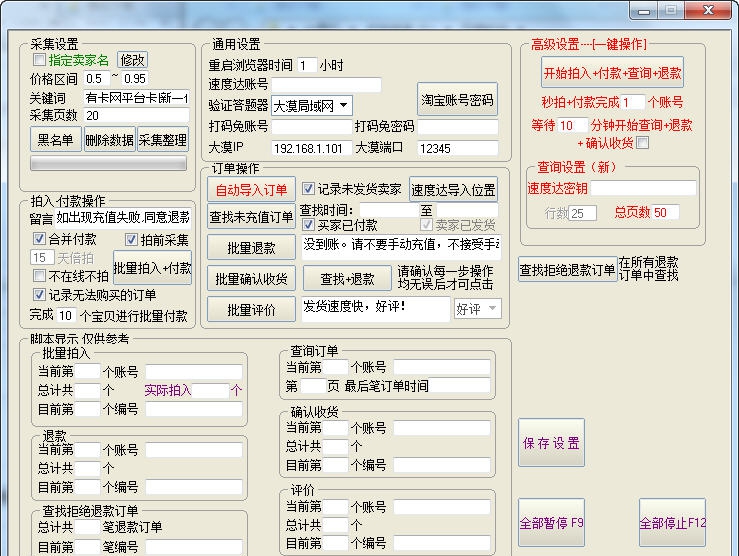This screenshot has width=739, height=556.
Task: Click the 保存设置 button
Action: click(x=551, y=443)
